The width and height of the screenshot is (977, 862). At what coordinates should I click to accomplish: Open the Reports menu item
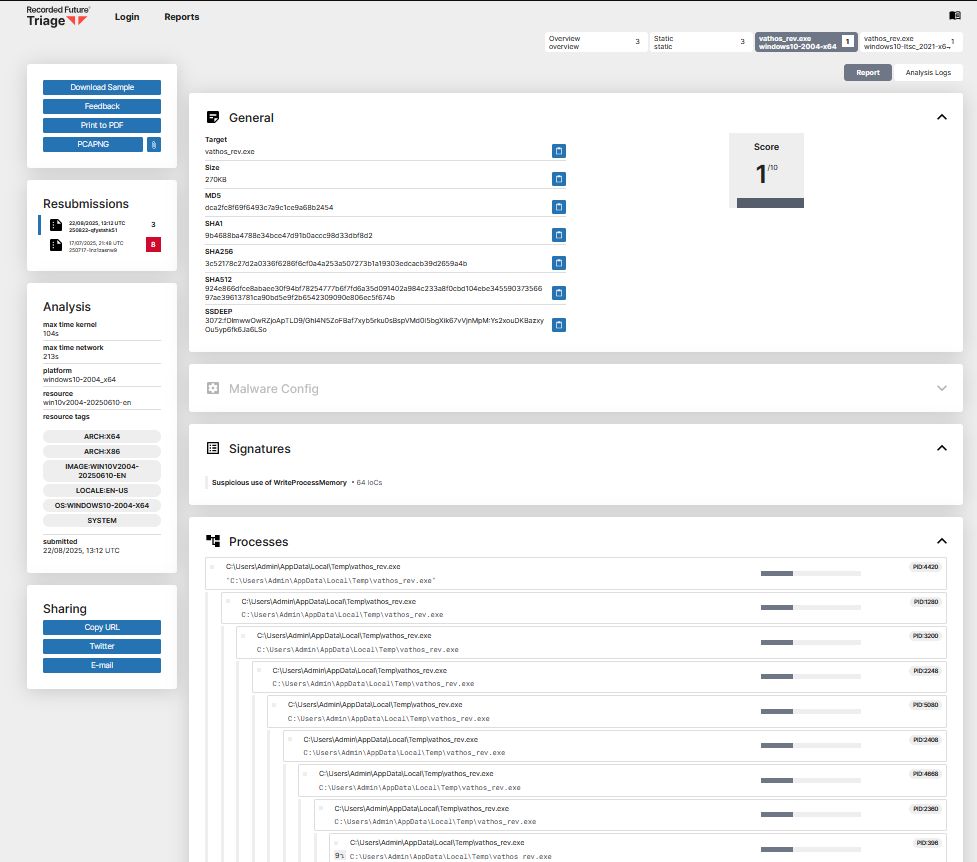[182, 17]
